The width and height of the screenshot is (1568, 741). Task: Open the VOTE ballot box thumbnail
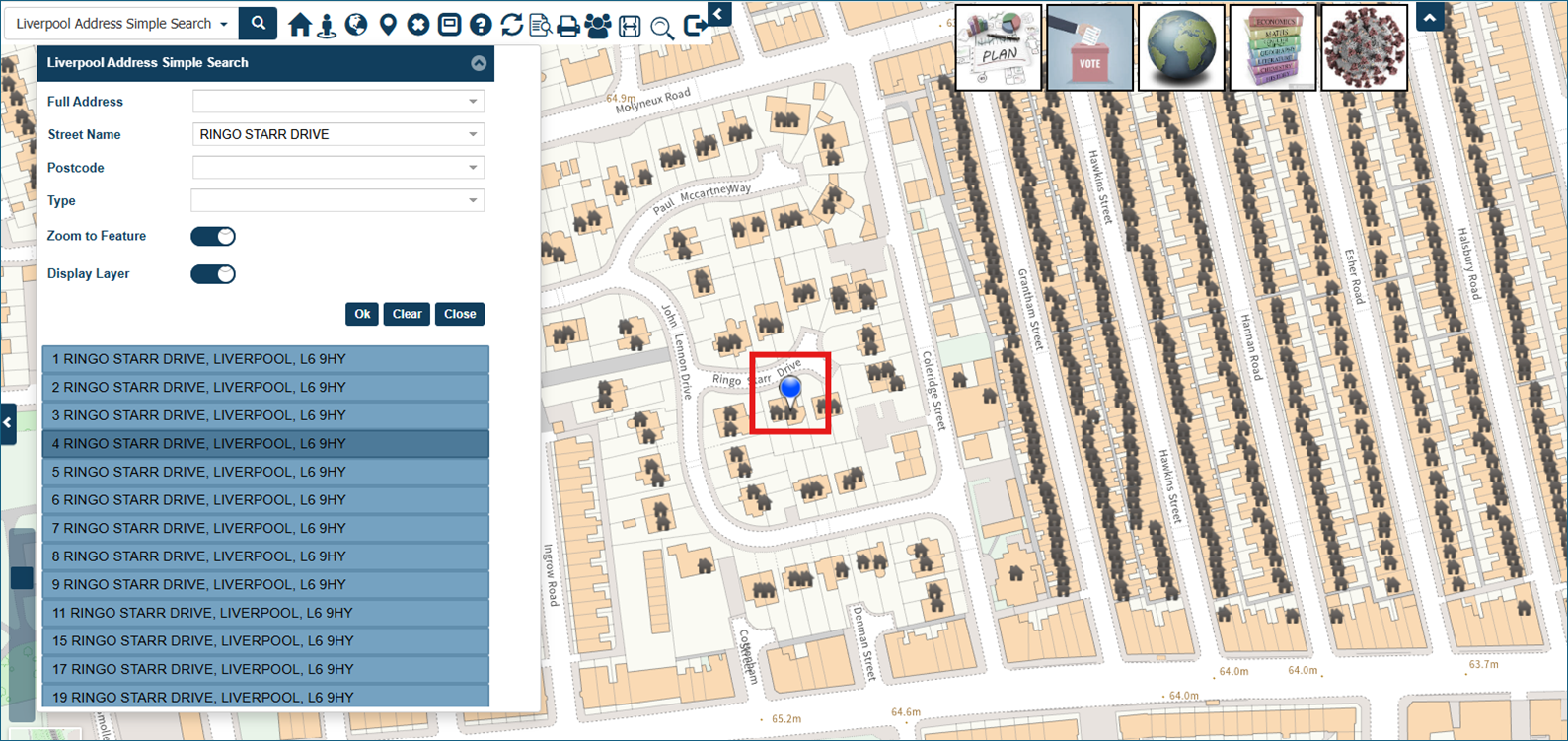click(x=1089, y=47)
